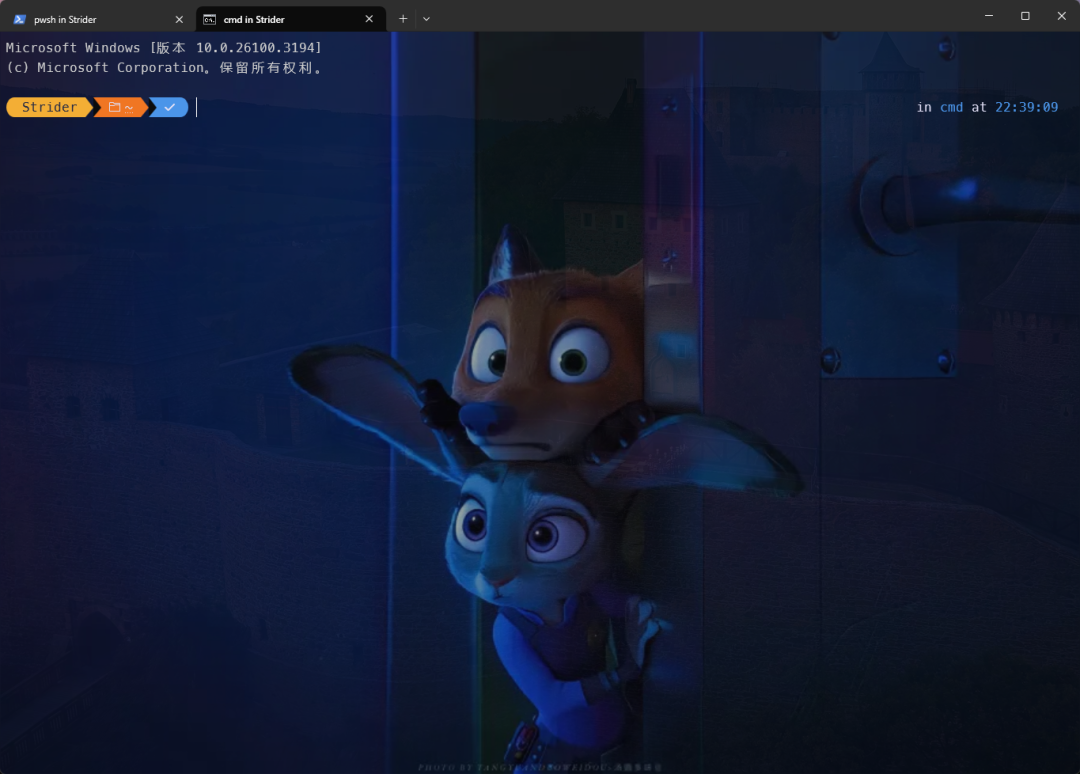Select the cmd in Strider tab
The image size is (1080, 774).
[290, 19]
